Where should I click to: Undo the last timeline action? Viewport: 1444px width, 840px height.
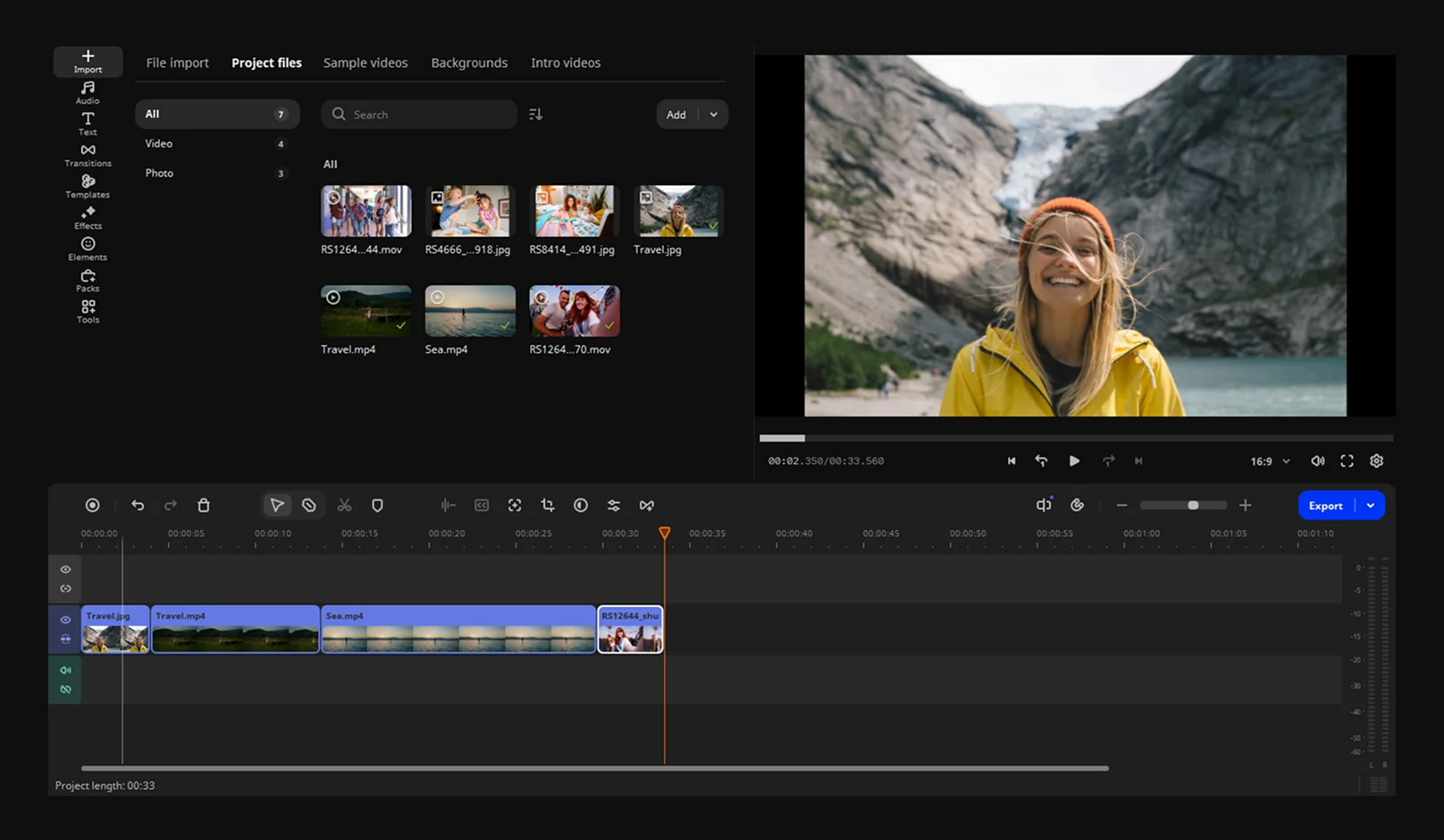[138, 506]
